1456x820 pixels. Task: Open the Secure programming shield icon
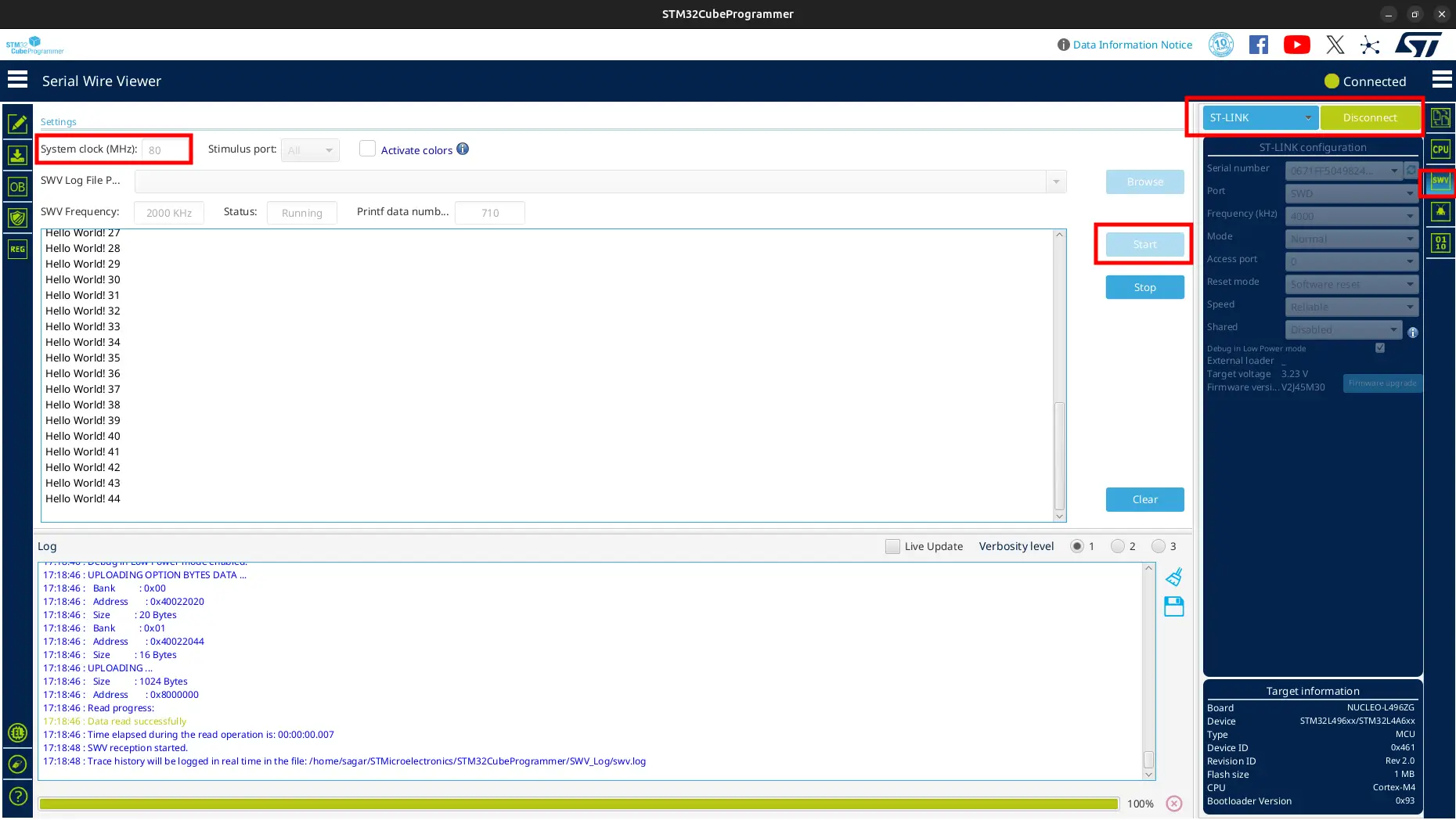[17, 218]
